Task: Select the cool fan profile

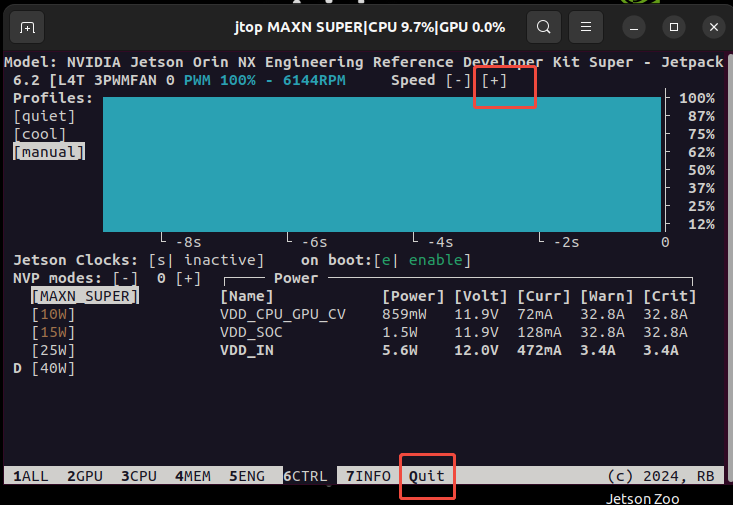Action: 40,134
